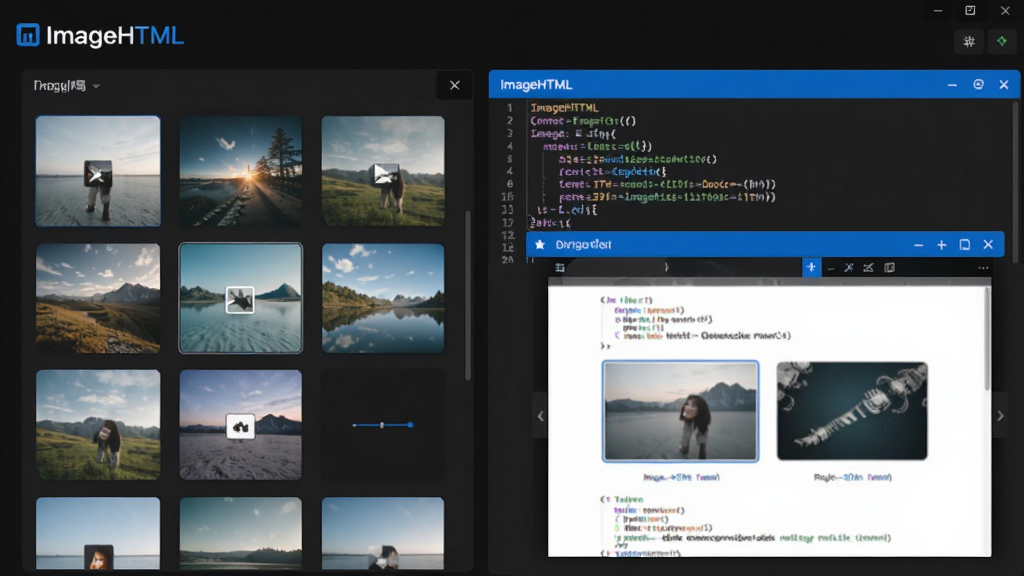Click code line 1 reading ImageHTML
This screenshot has width=1024, height=576.
tap(564, 108)
